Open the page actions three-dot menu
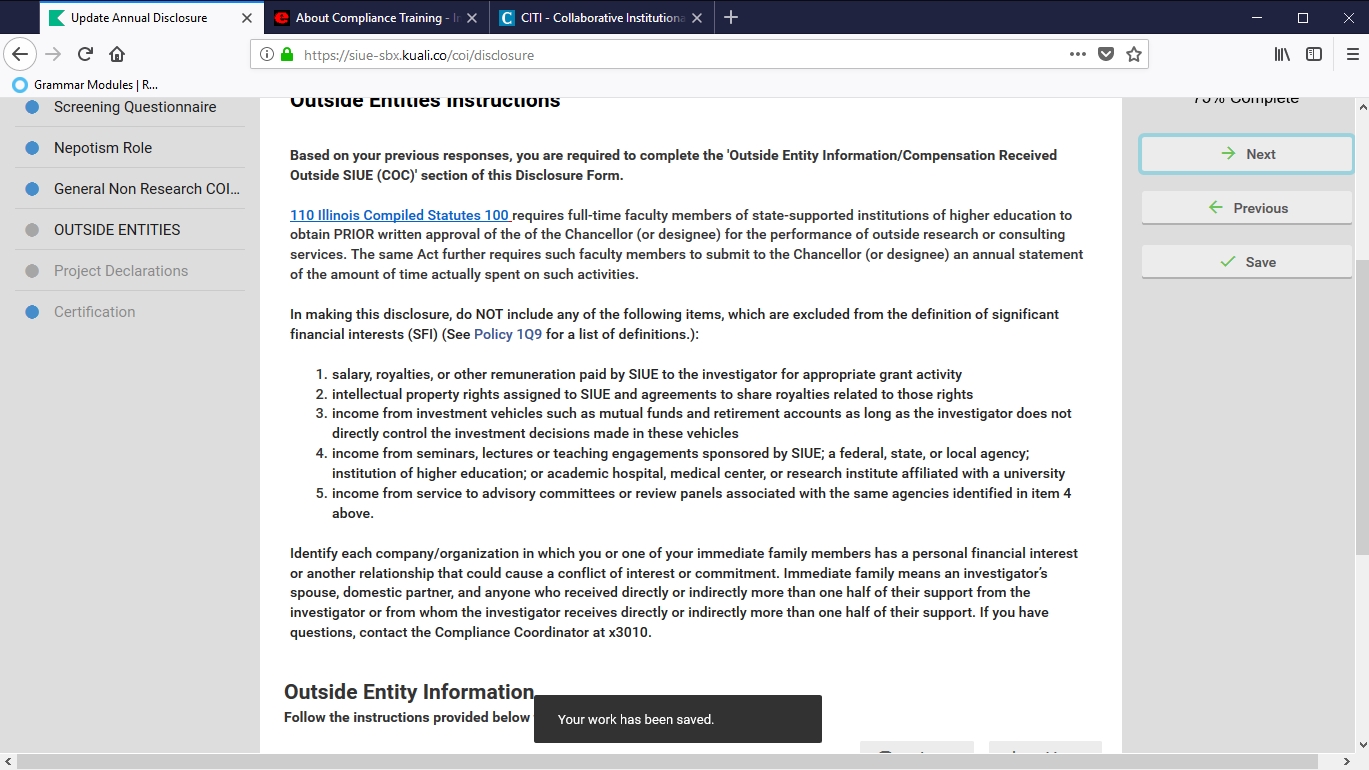The image size is (1369, 770). [1077, 54]
